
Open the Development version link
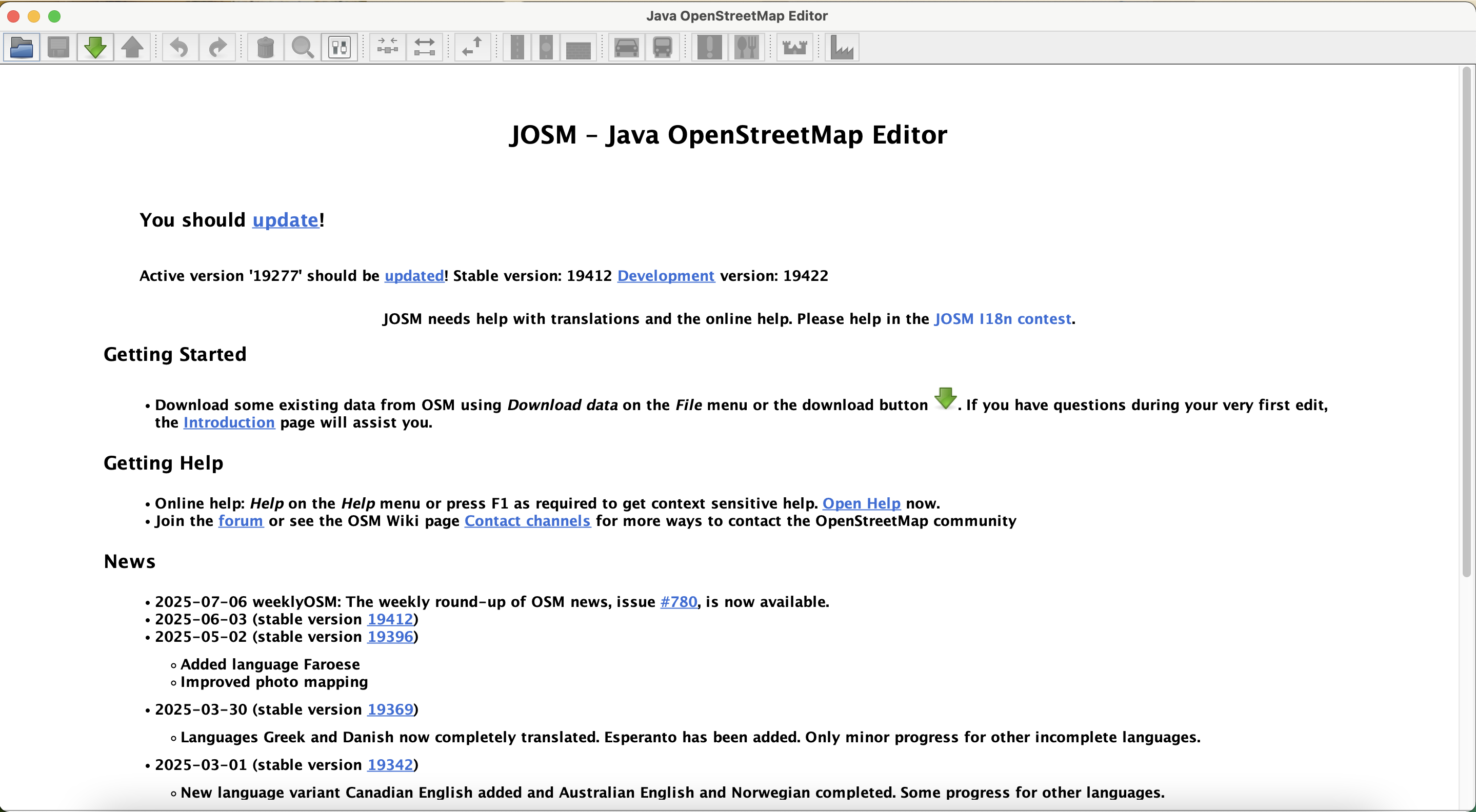coord(666,275)
